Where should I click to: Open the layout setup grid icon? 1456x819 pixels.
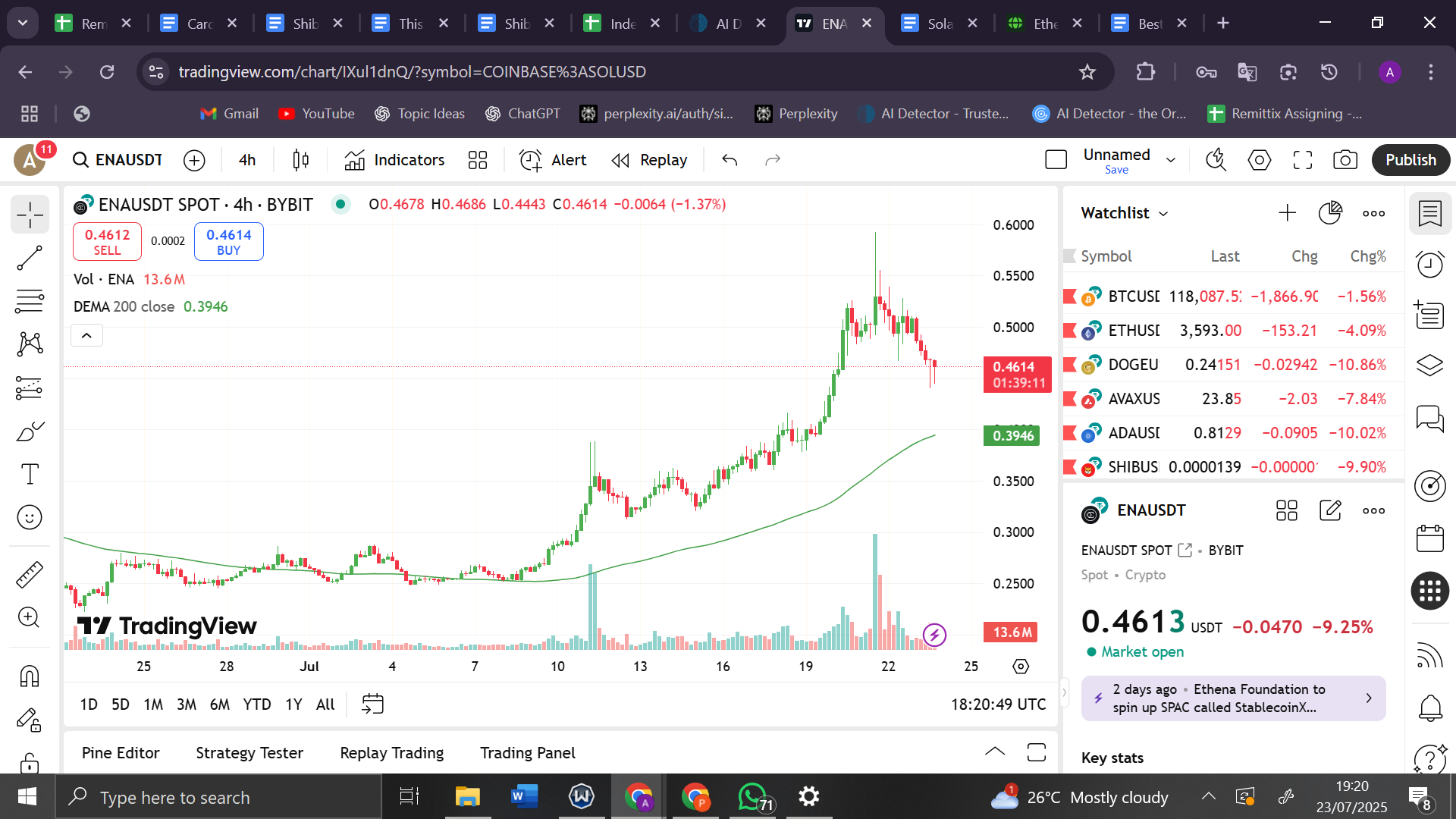click(x=478, y=160)
